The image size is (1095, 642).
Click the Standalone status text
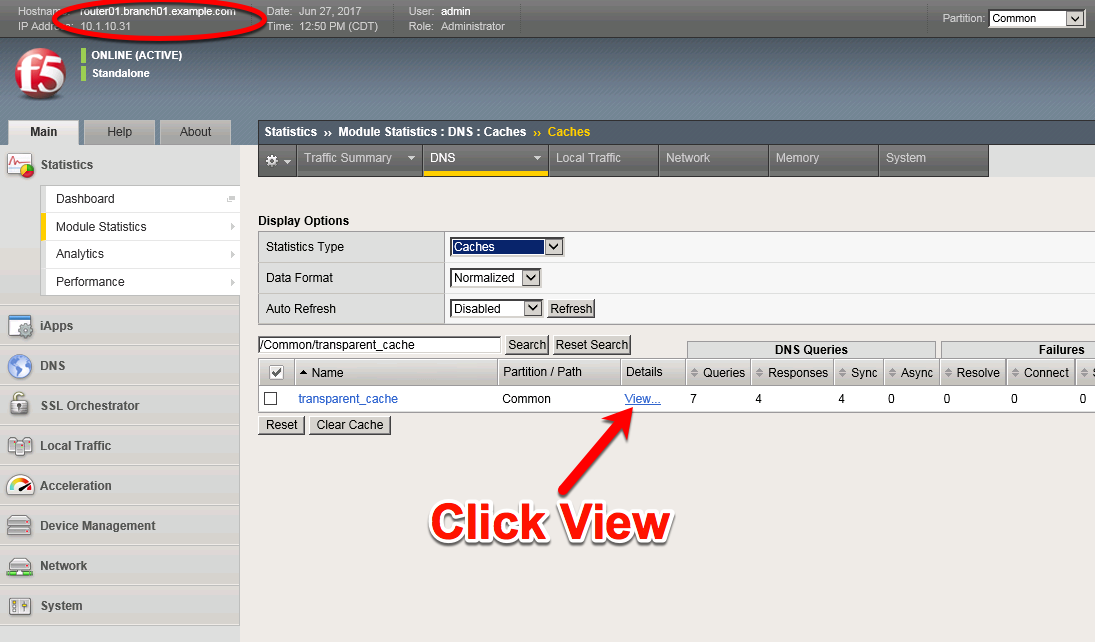click(121, 73)
